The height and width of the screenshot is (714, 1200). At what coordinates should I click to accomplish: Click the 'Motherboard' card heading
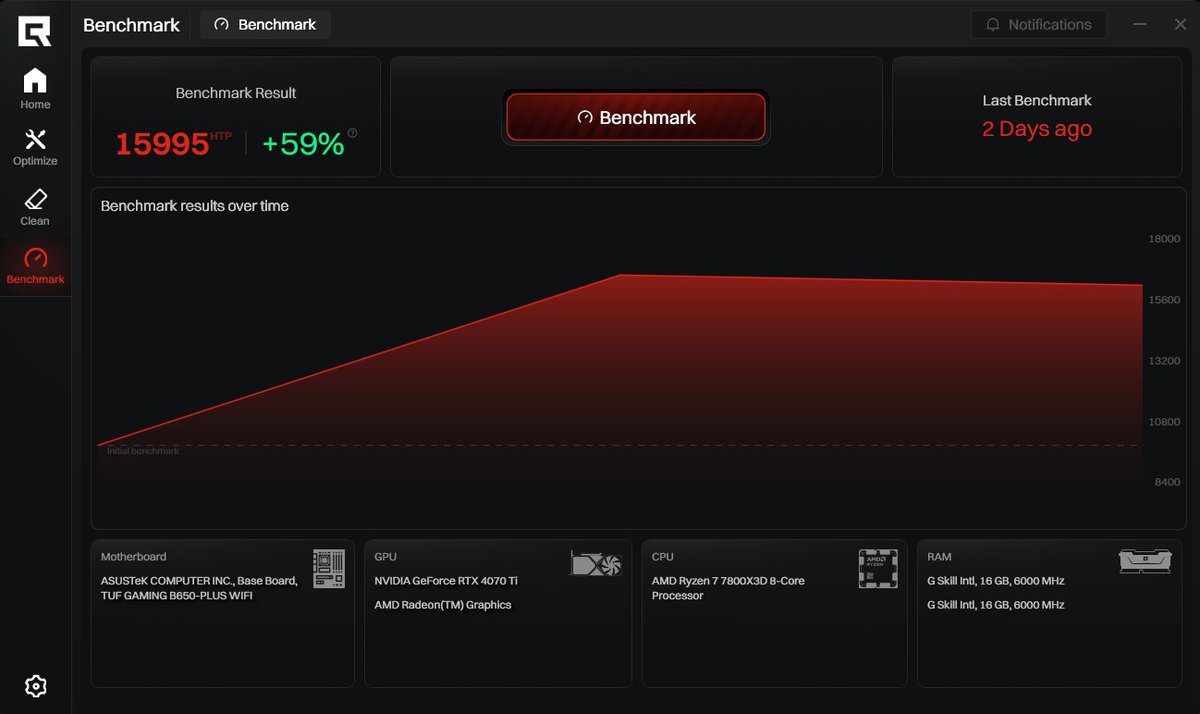click(x=134, y=557)
